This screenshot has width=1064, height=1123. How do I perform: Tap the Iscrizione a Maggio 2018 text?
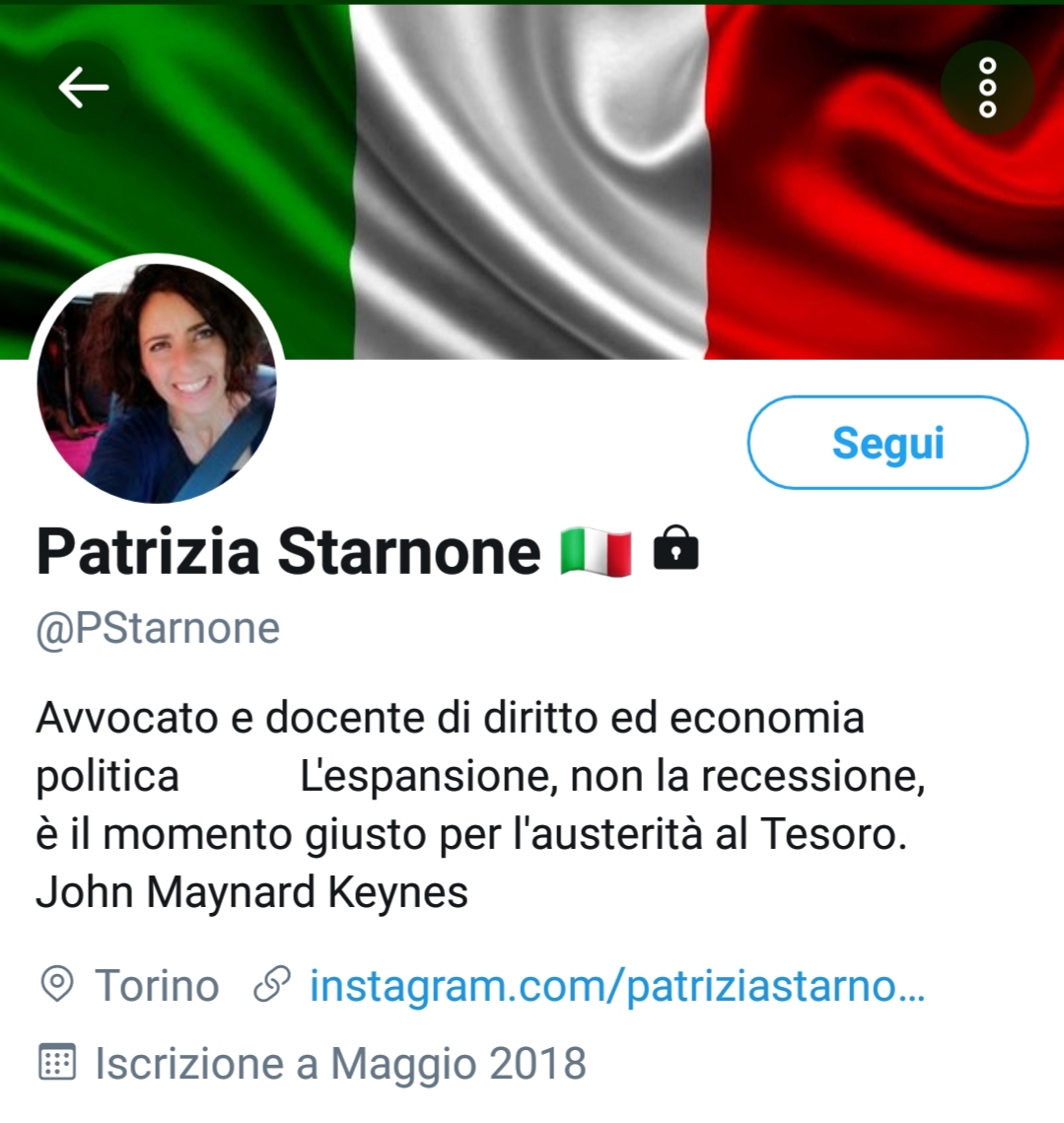click(341, 1063)
